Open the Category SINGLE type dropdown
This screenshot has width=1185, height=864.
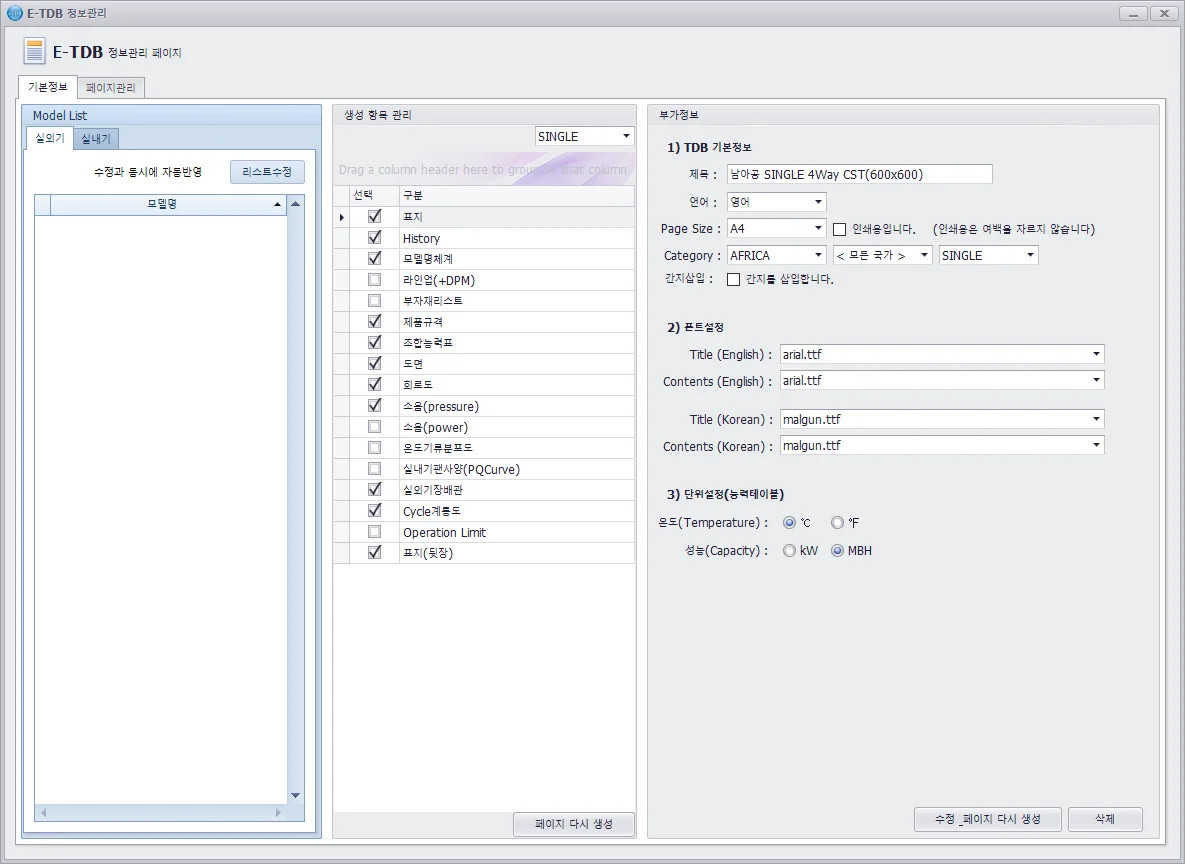pyautogui.click(x=1029, y=255)
